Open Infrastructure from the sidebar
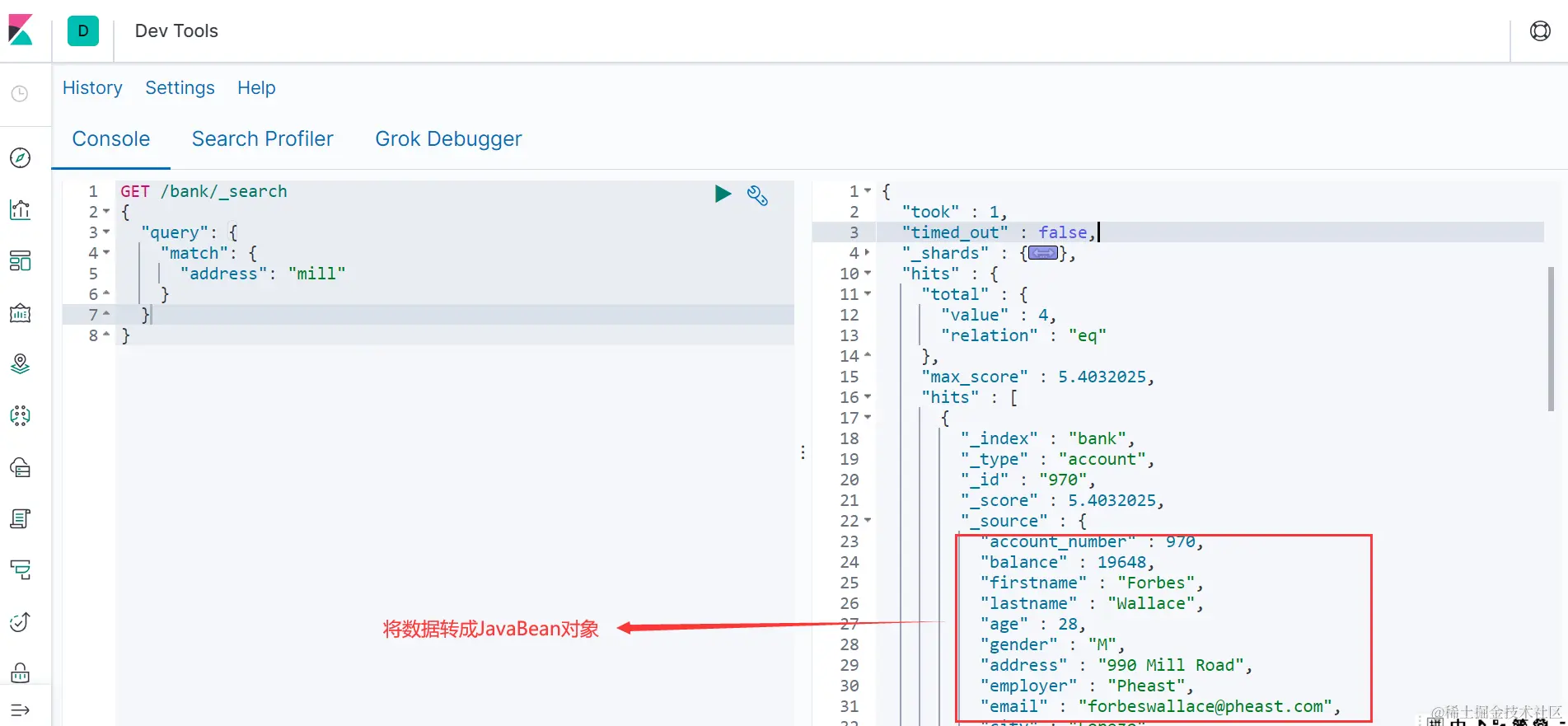Screen dimensions: 1568x726 click(21, 467)
